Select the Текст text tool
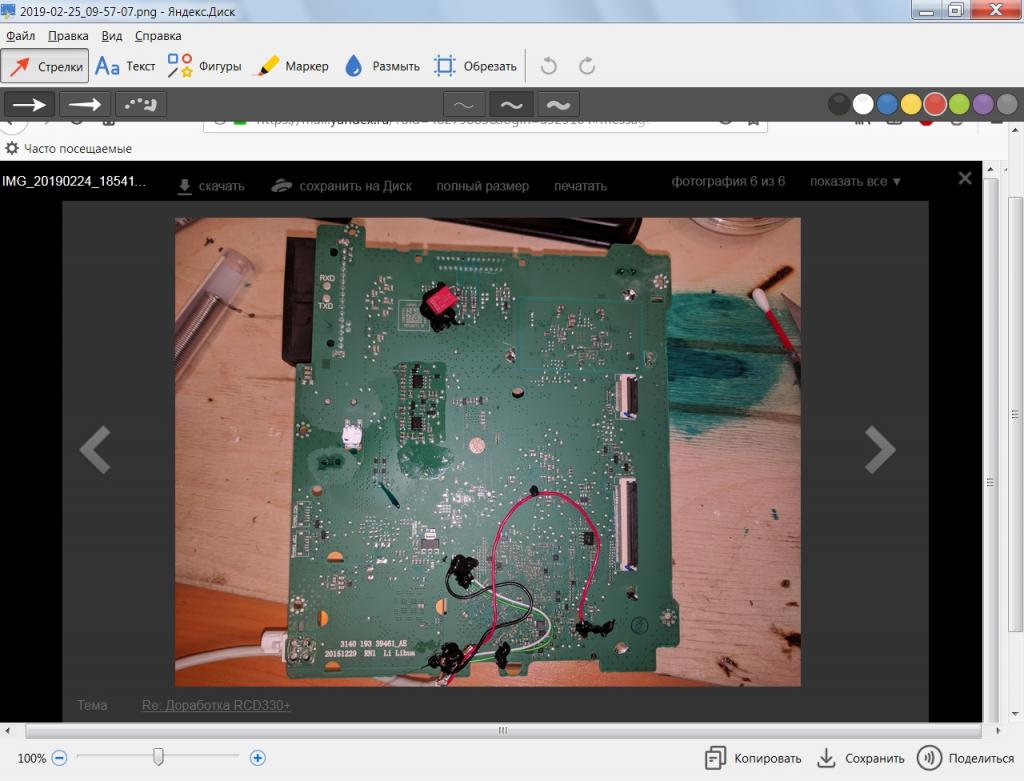 tap(125, 66)
